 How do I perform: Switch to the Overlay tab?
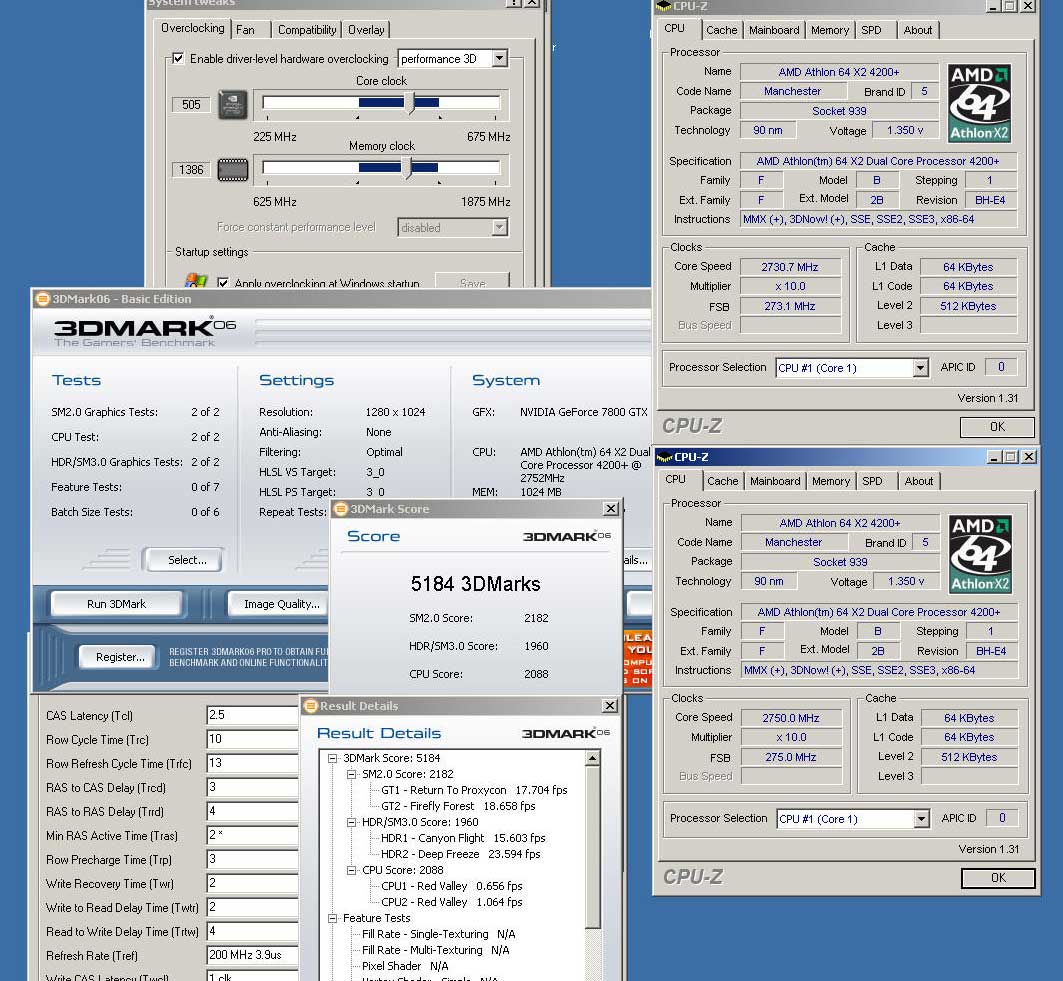click(x=366, y=30)
